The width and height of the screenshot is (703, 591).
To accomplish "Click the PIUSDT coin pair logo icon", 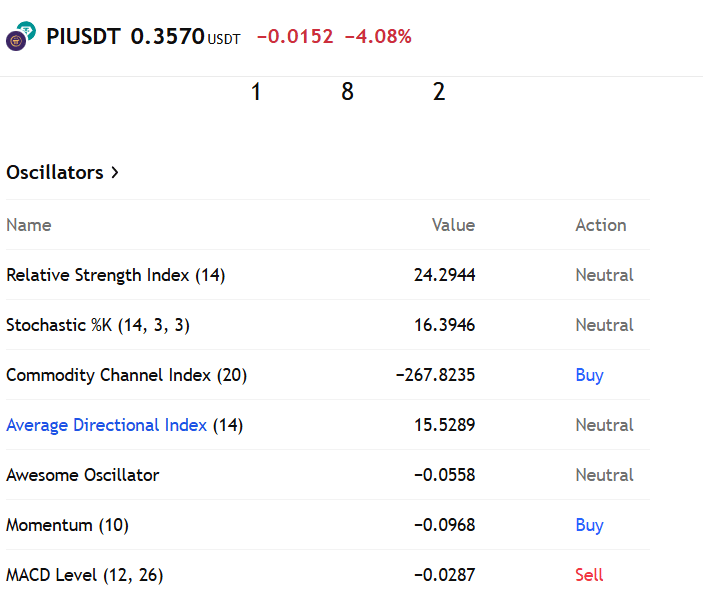I will pyautogui.click(x=21, y=36).
